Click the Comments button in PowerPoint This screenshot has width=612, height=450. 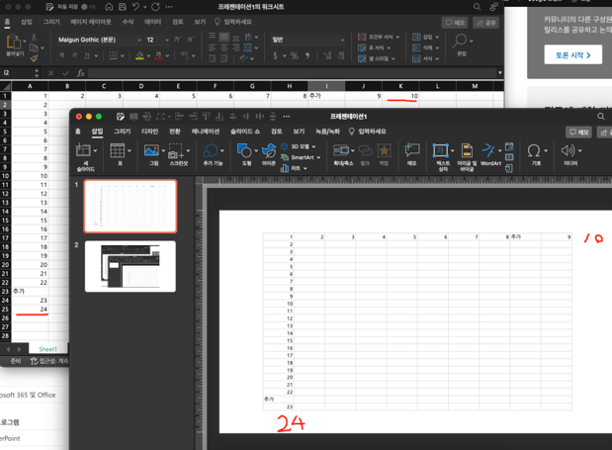(579, 132)
